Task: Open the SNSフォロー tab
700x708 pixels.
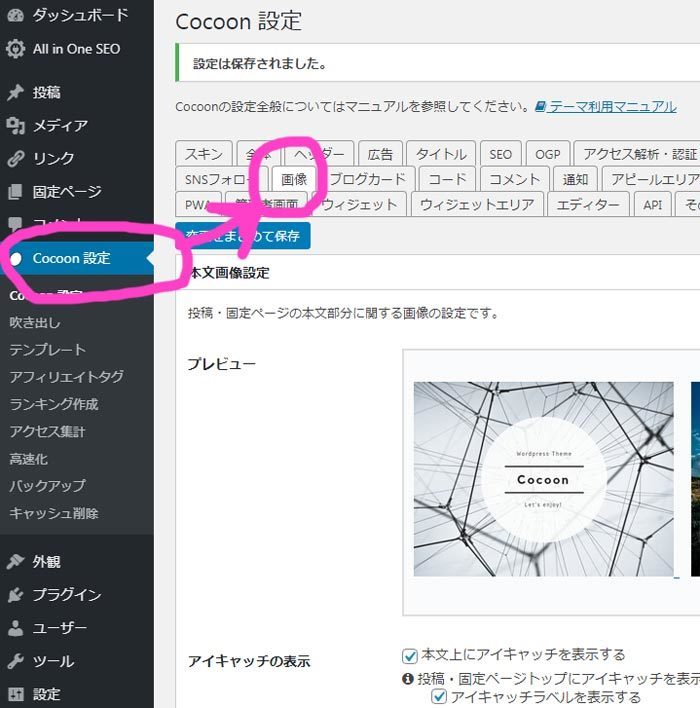Action: (221, 179)
